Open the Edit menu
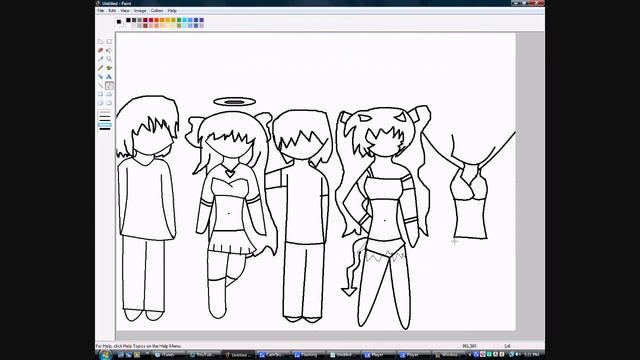 (x=112, y=11)
